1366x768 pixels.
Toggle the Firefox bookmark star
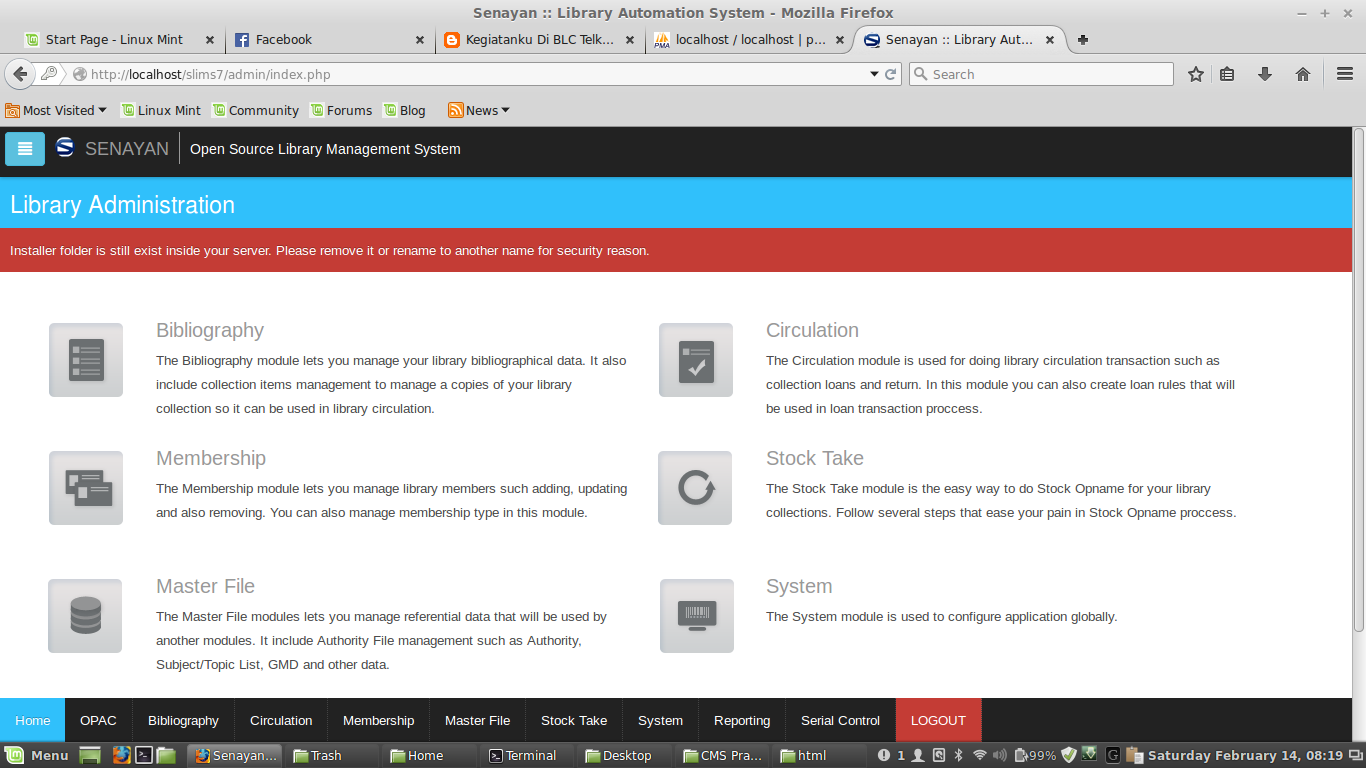click(x=1195, y=73)
